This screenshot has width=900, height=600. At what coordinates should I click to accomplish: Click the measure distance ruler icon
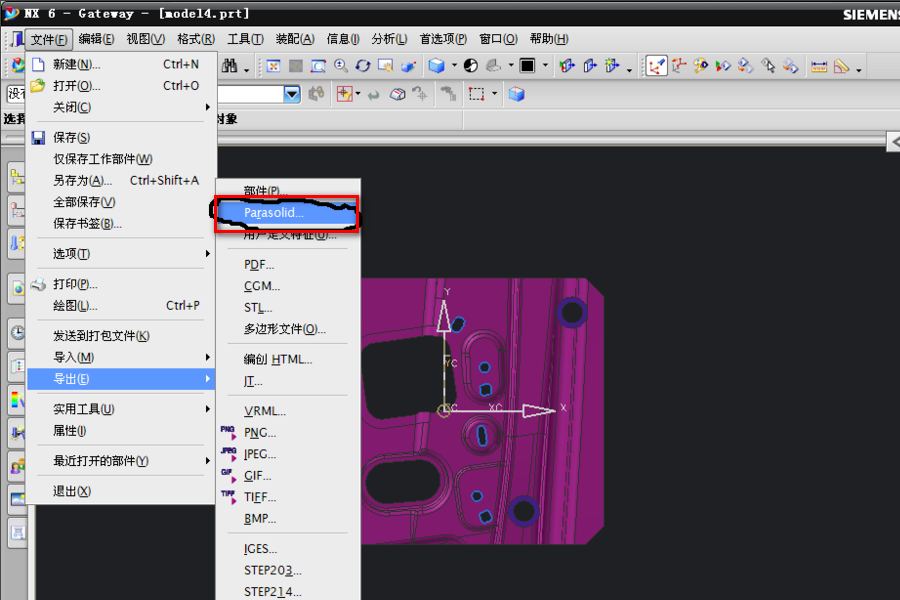(x=819, y=66)
